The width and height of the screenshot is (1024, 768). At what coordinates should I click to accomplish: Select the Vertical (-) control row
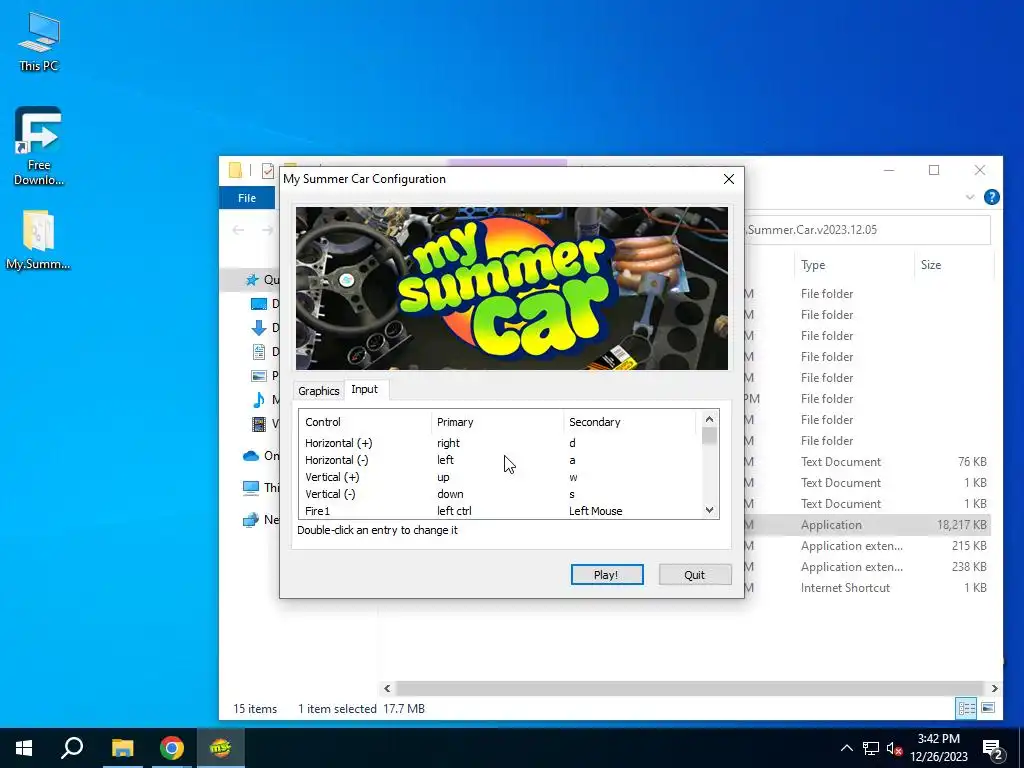pyautogui.click(x=498, y=494)
